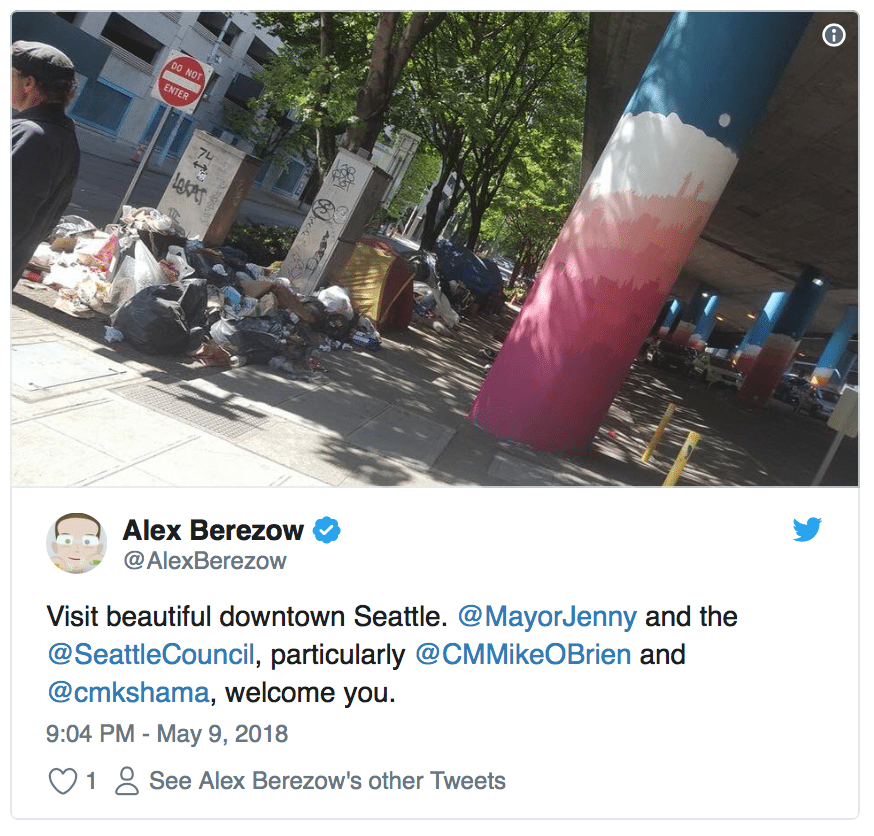Open the @cmkshama mention
The height and width of the screenshot is (836, 874).
128,692
